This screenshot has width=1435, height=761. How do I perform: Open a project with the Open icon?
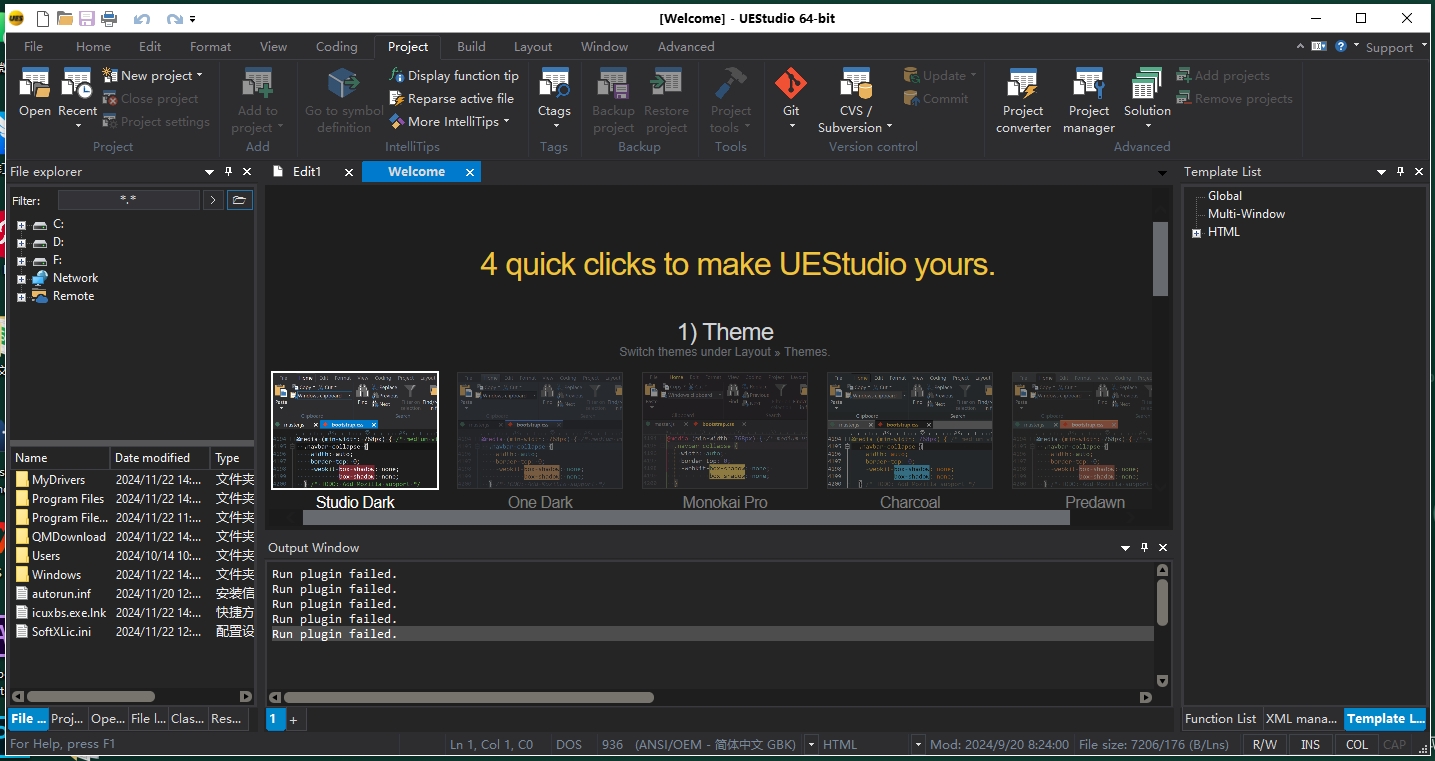(35, 93)
